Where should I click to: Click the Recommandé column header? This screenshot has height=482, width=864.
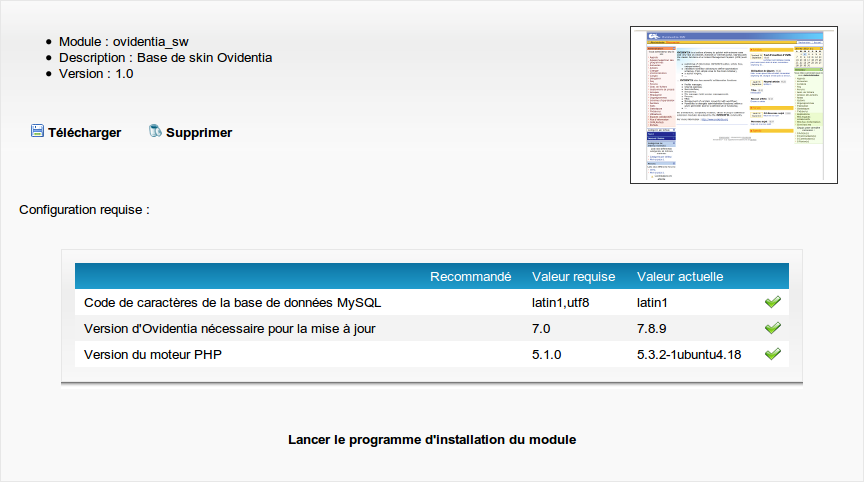(470, 276)
